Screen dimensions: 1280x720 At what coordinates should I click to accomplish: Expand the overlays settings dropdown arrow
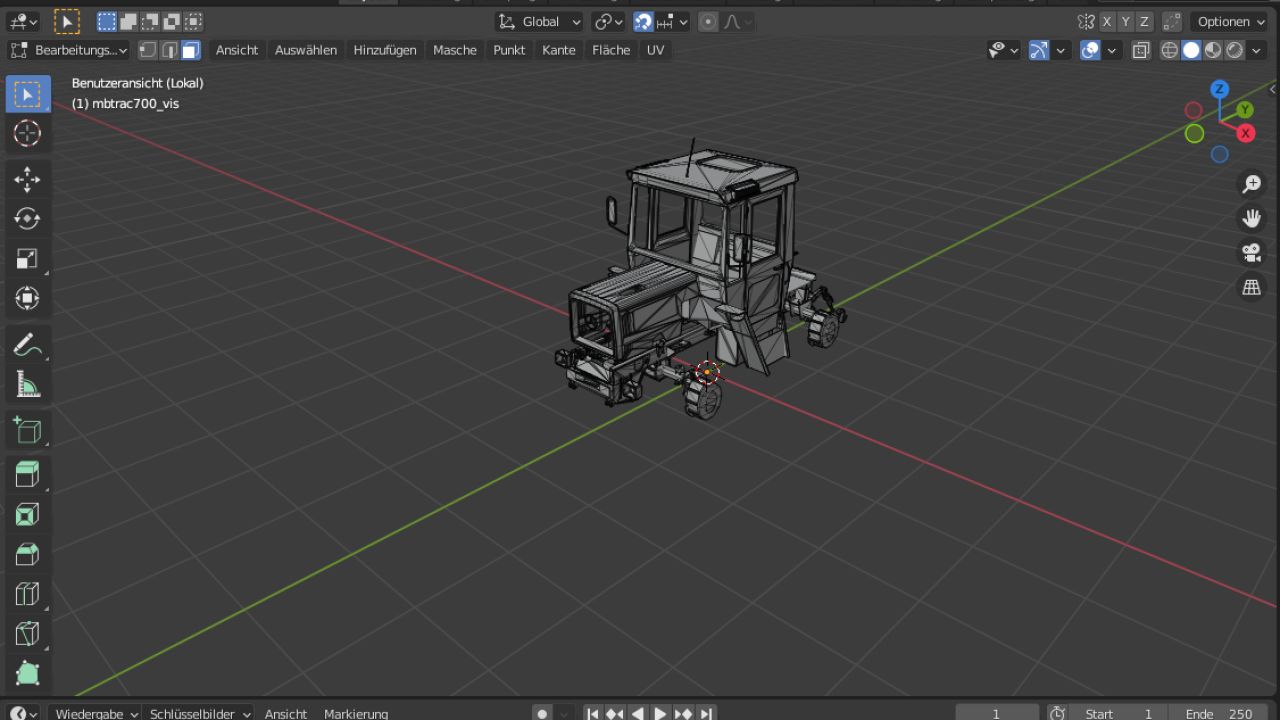pos(1112,50)
